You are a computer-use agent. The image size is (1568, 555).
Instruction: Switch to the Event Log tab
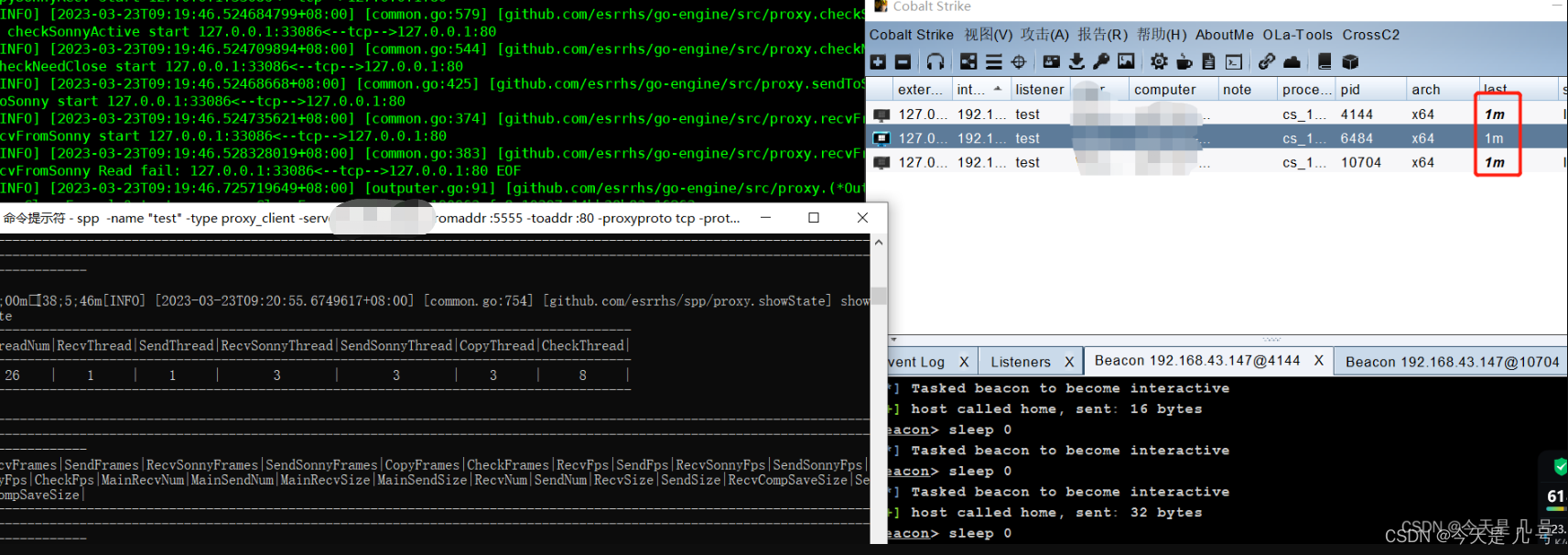pos(917,362)
